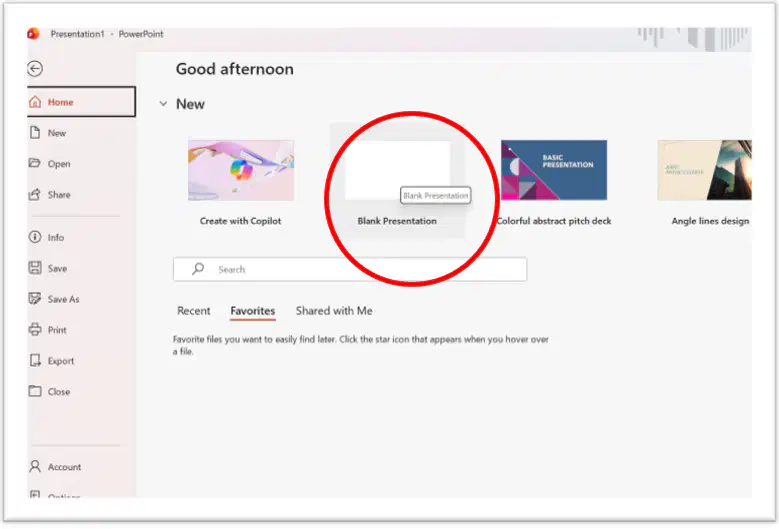The height and width of the screenshot is (529, 779).
Task: Click the Create with Copilot label
Action: [240, 221]
